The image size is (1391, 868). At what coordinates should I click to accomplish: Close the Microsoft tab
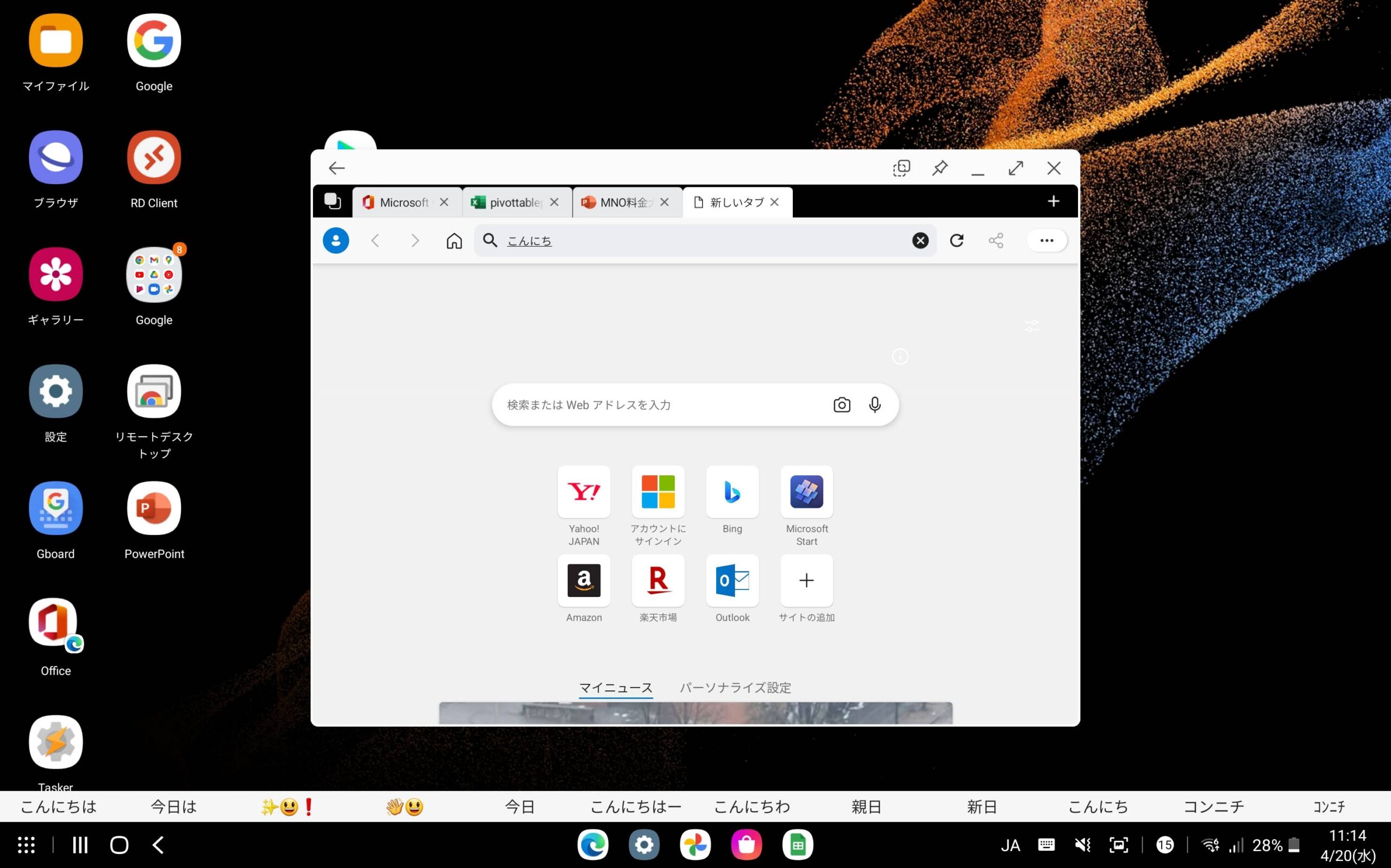point(444,202)
